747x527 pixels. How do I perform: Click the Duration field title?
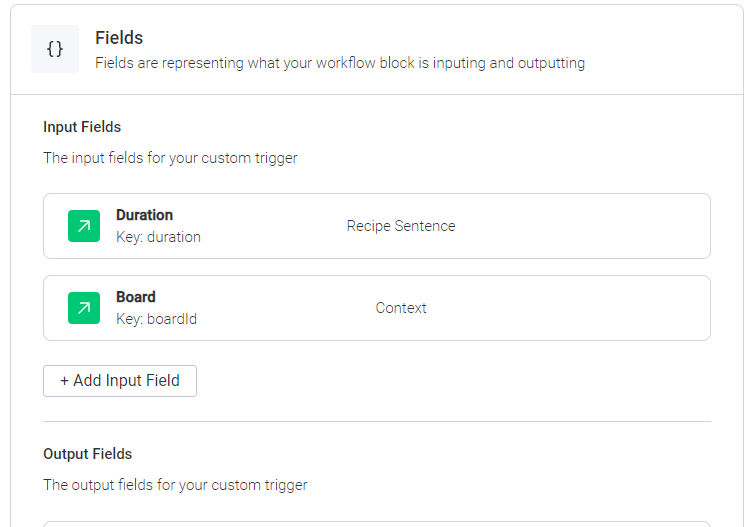click(x=144, y=215)
